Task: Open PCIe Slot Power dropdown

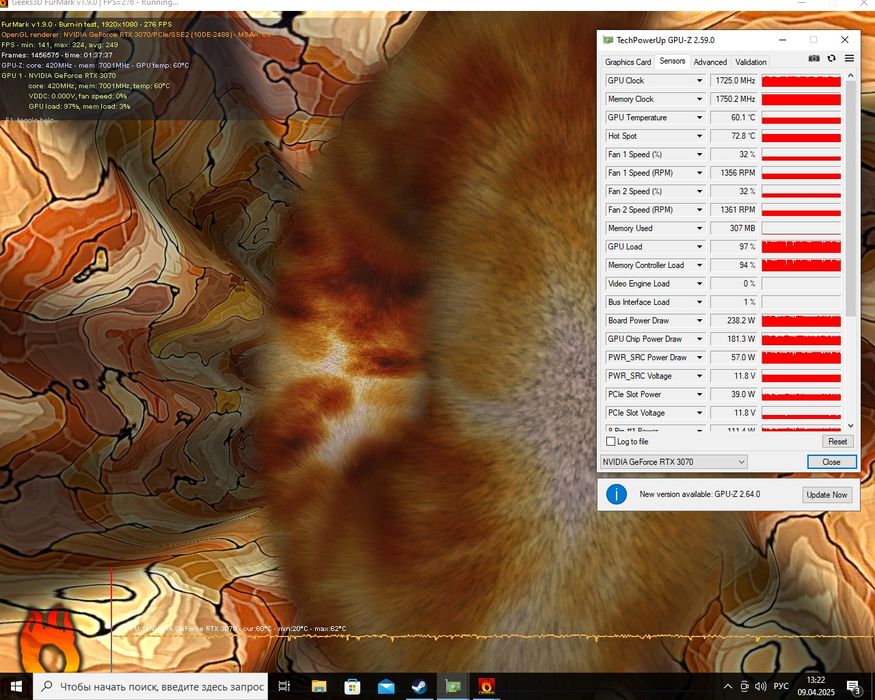Action: 699,394
